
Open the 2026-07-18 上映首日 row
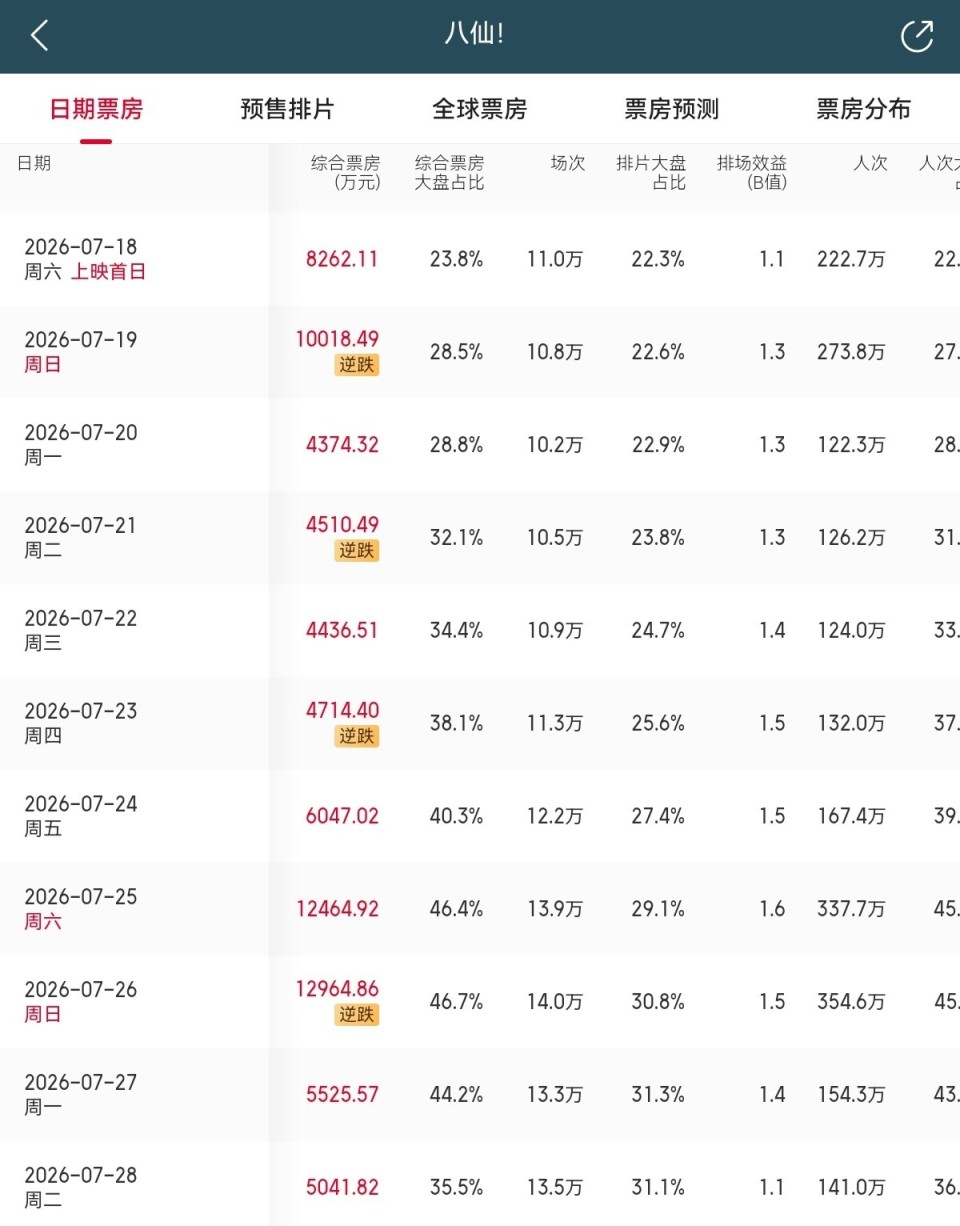(480, 259)
